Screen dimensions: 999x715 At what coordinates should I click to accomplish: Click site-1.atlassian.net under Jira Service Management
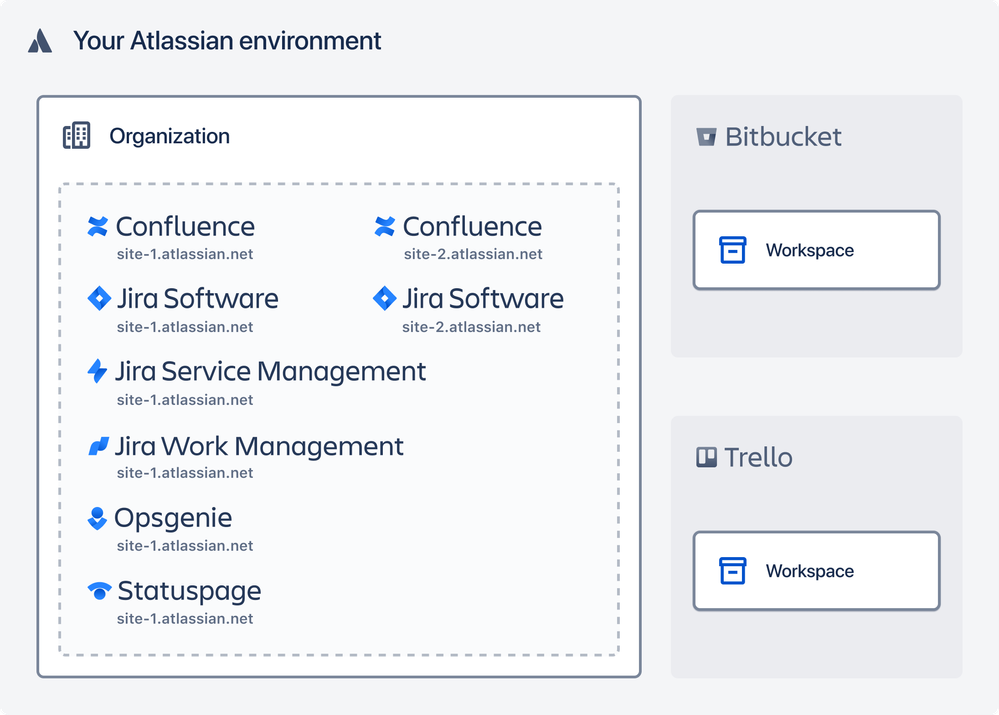point(185,400)
